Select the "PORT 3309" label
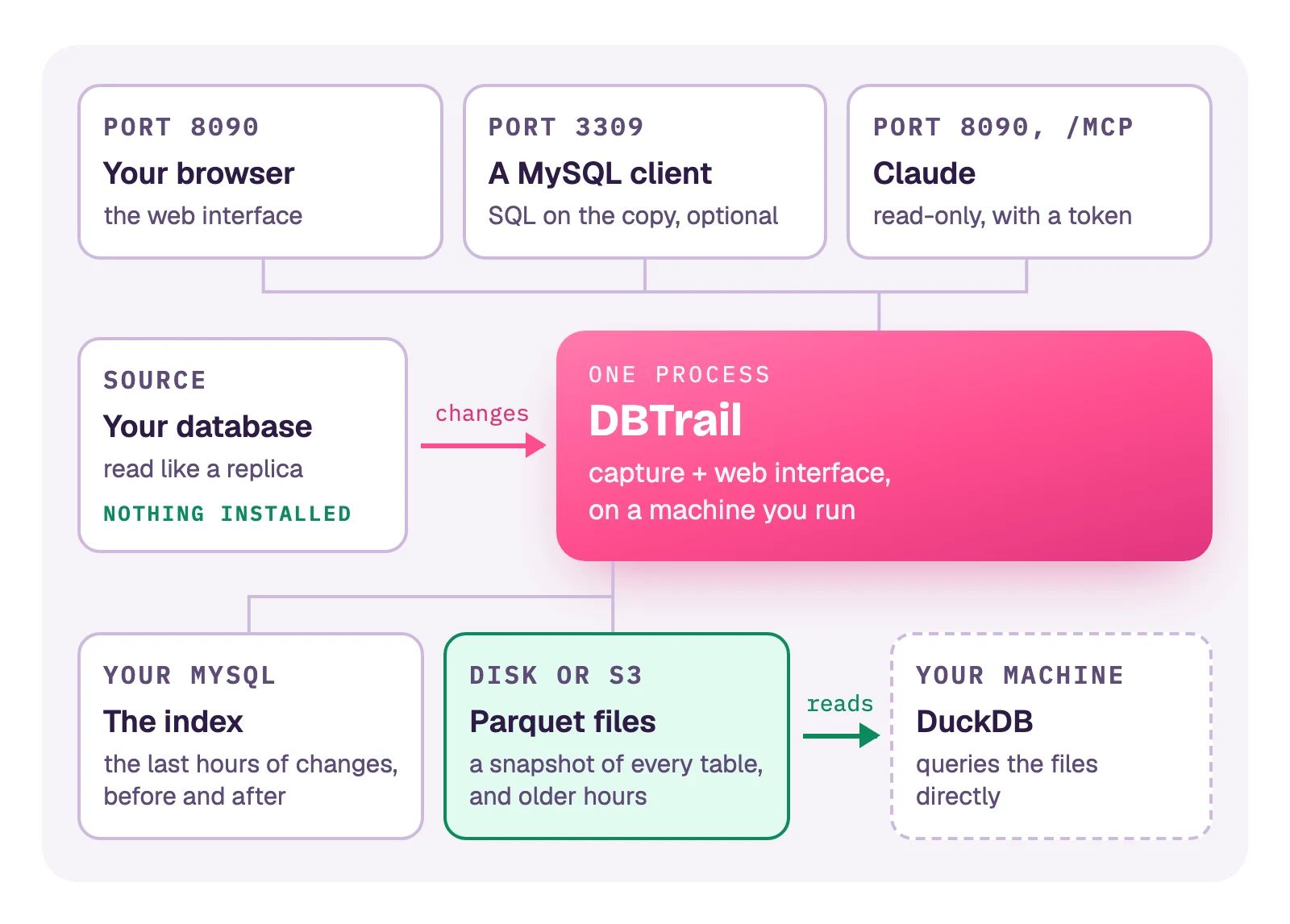This screenshot has height=924, width=1290. click(565, 127)
